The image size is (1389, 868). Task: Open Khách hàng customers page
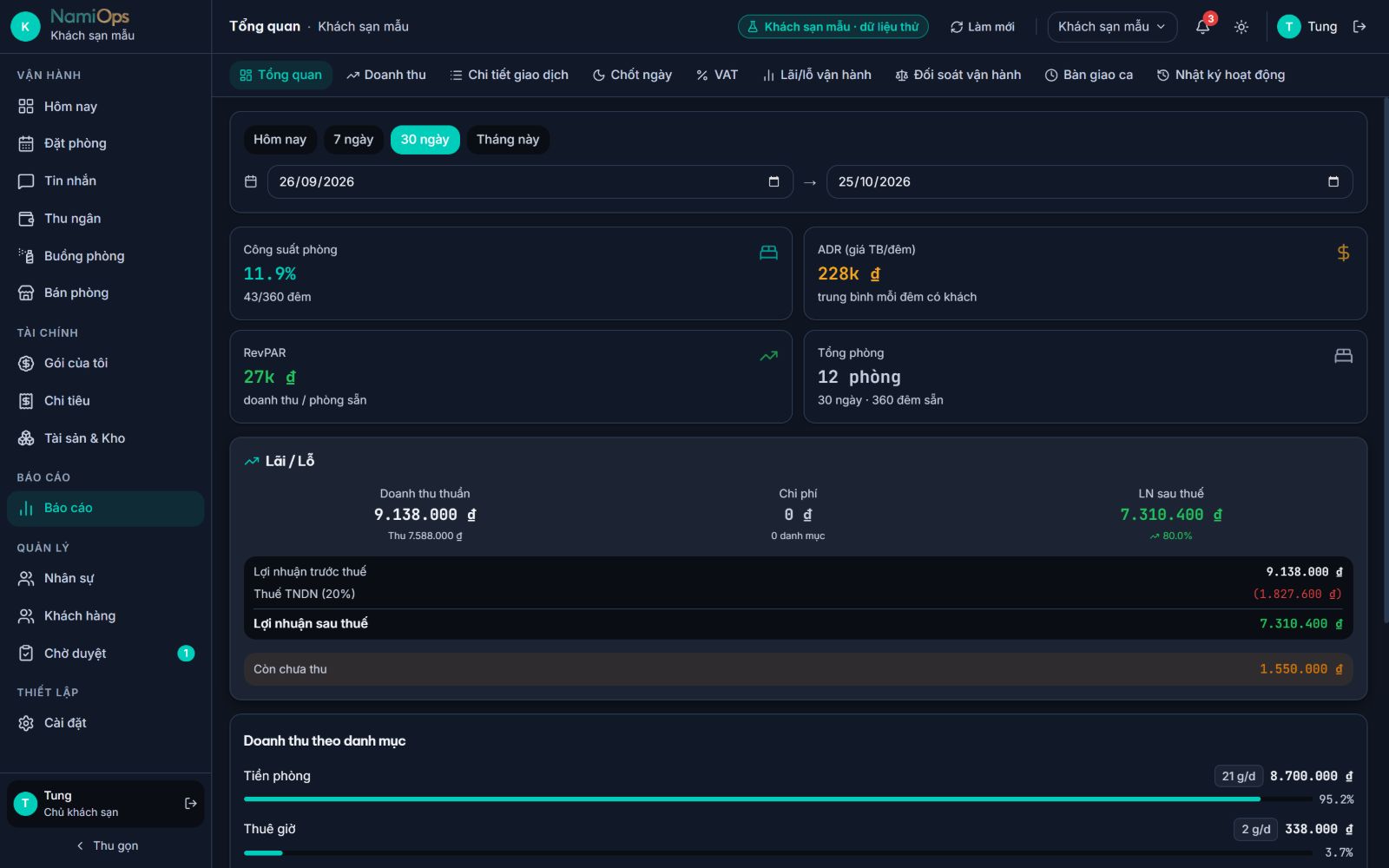[105, 616]
